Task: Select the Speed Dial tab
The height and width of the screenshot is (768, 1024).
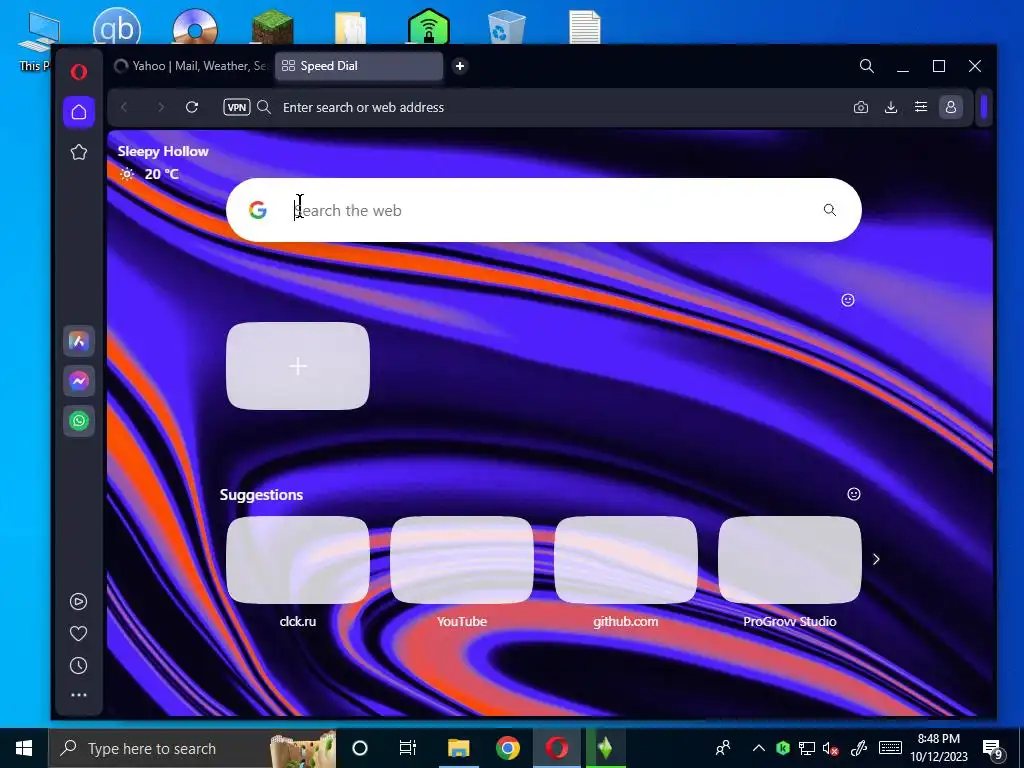Action: tap(359, 66)
